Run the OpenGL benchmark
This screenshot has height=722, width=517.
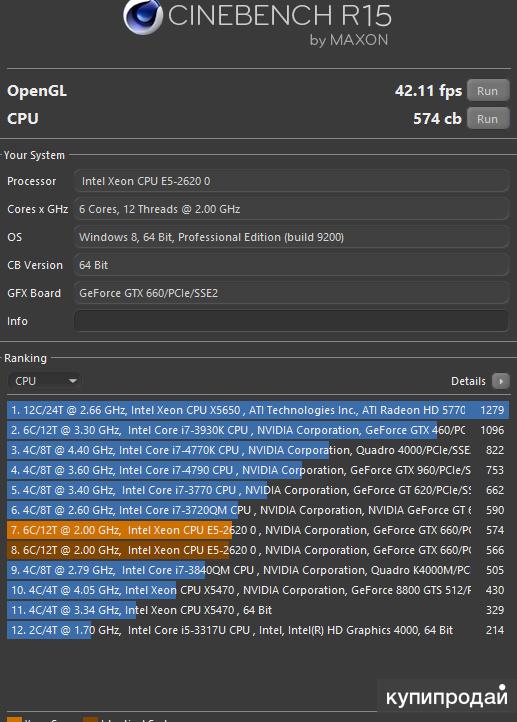488,91
